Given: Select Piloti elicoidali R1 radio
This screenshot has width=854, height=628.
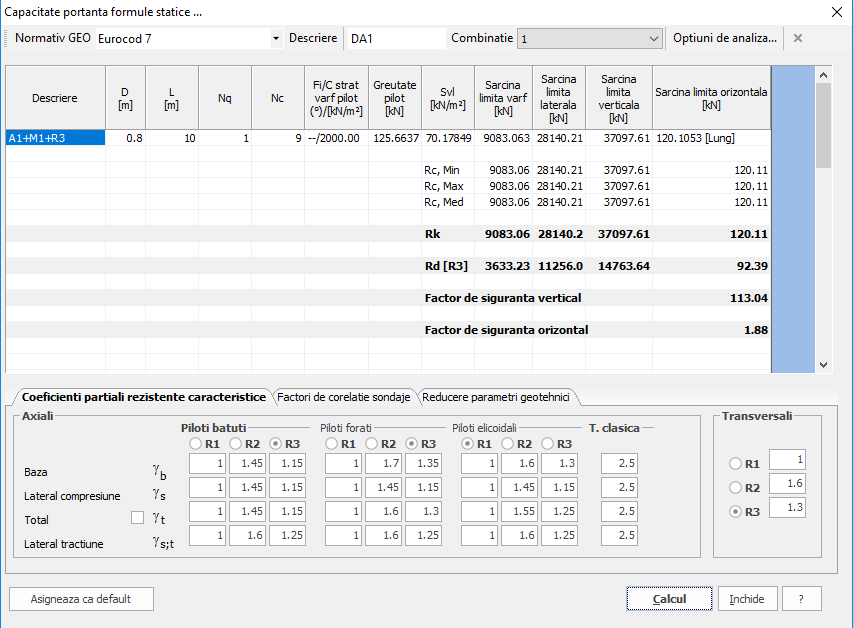Looking at the screenshot, I should (x=467, y=444).
